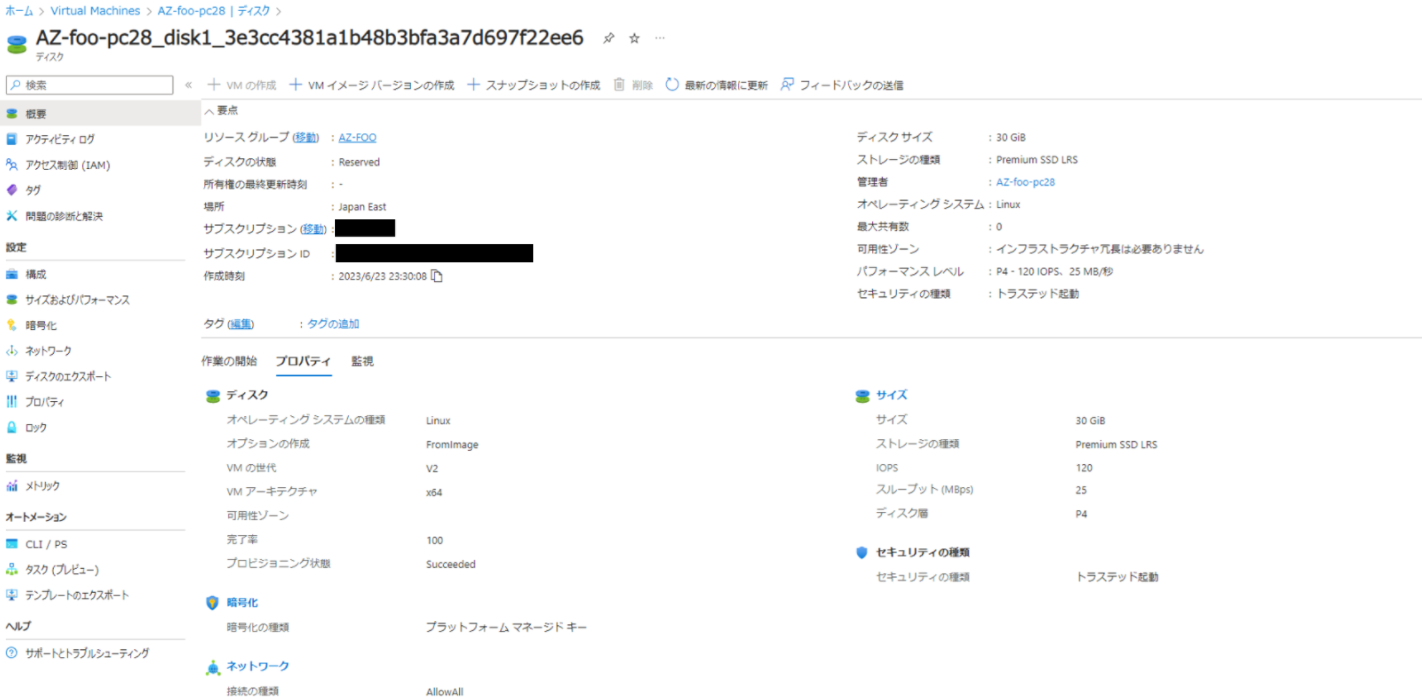The image size is (1422, 697).
Task: Click ディスクのエクスポート sidebar icon
Action: (x=12, y=376)
